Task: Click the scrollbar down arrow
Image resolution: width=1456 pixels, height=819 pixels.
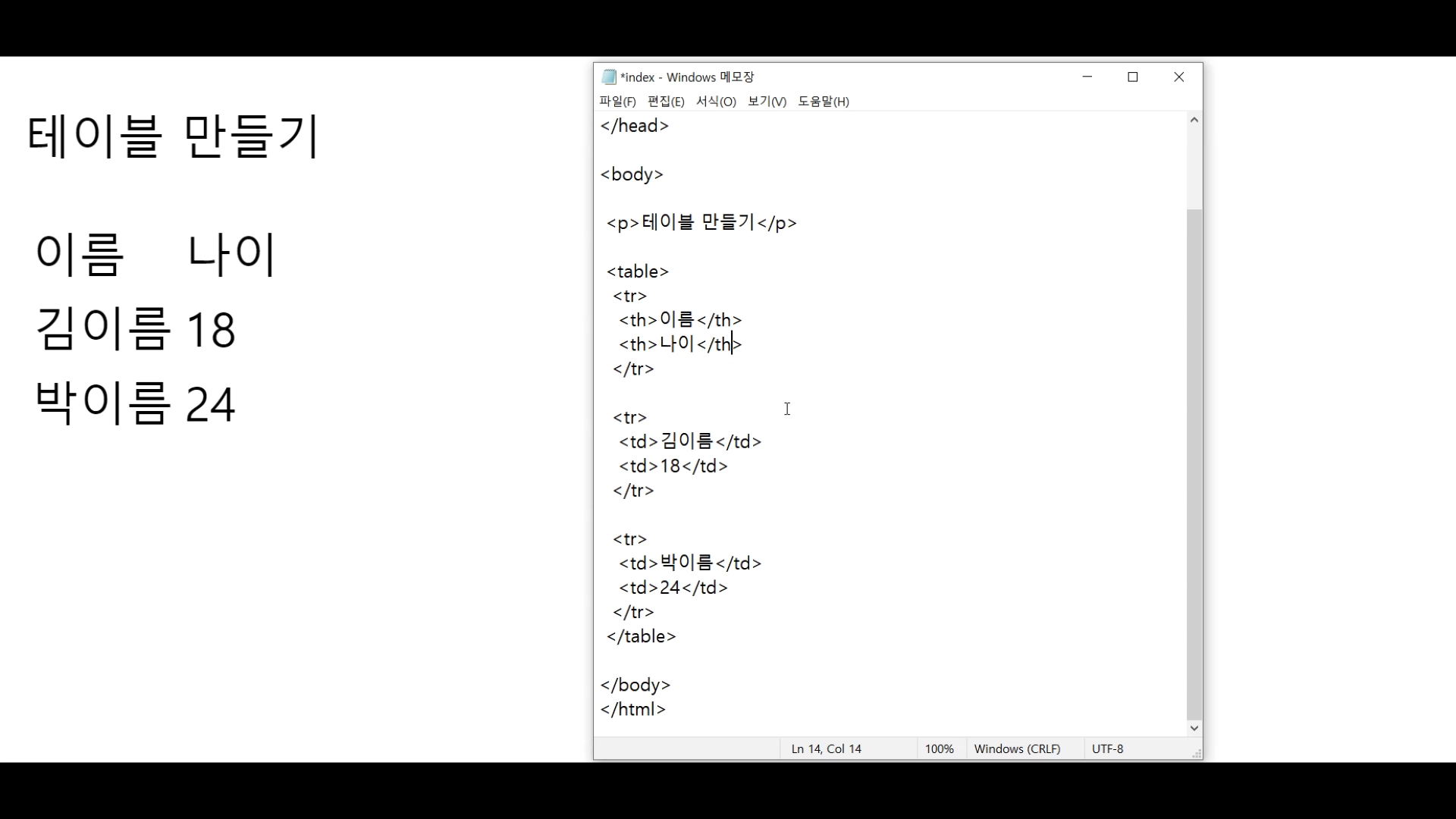Action: pos(1194,728)
